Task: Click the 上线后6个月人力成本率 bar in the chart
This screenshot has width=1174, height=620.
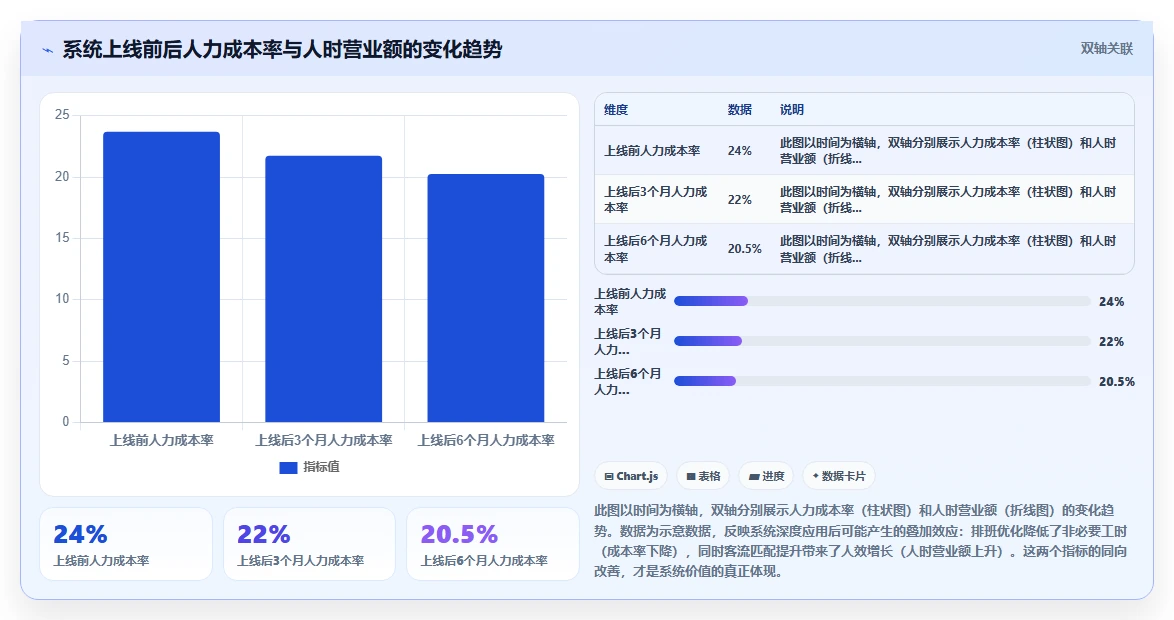Action: [x=486, y=298]
